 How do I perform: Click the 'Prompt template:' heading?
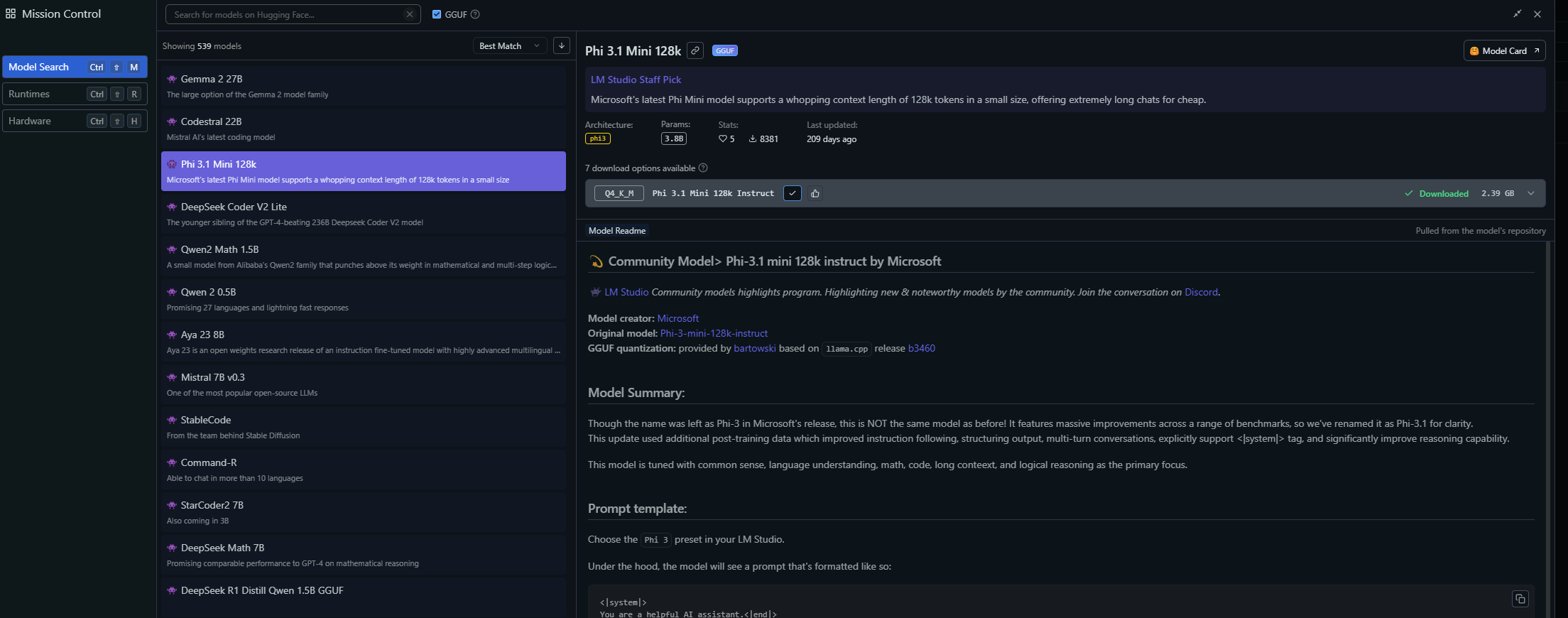point(637,509)
